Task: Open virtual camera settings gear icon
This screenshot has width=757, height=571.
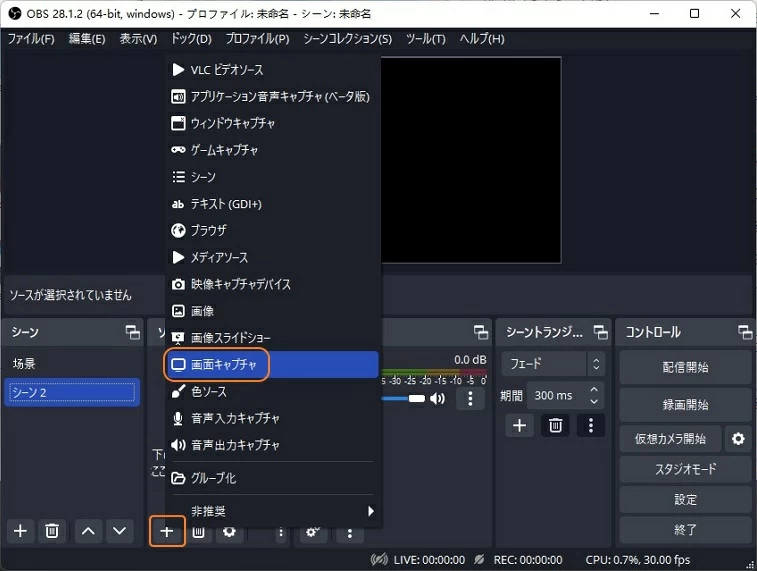Action: (738, 439)
